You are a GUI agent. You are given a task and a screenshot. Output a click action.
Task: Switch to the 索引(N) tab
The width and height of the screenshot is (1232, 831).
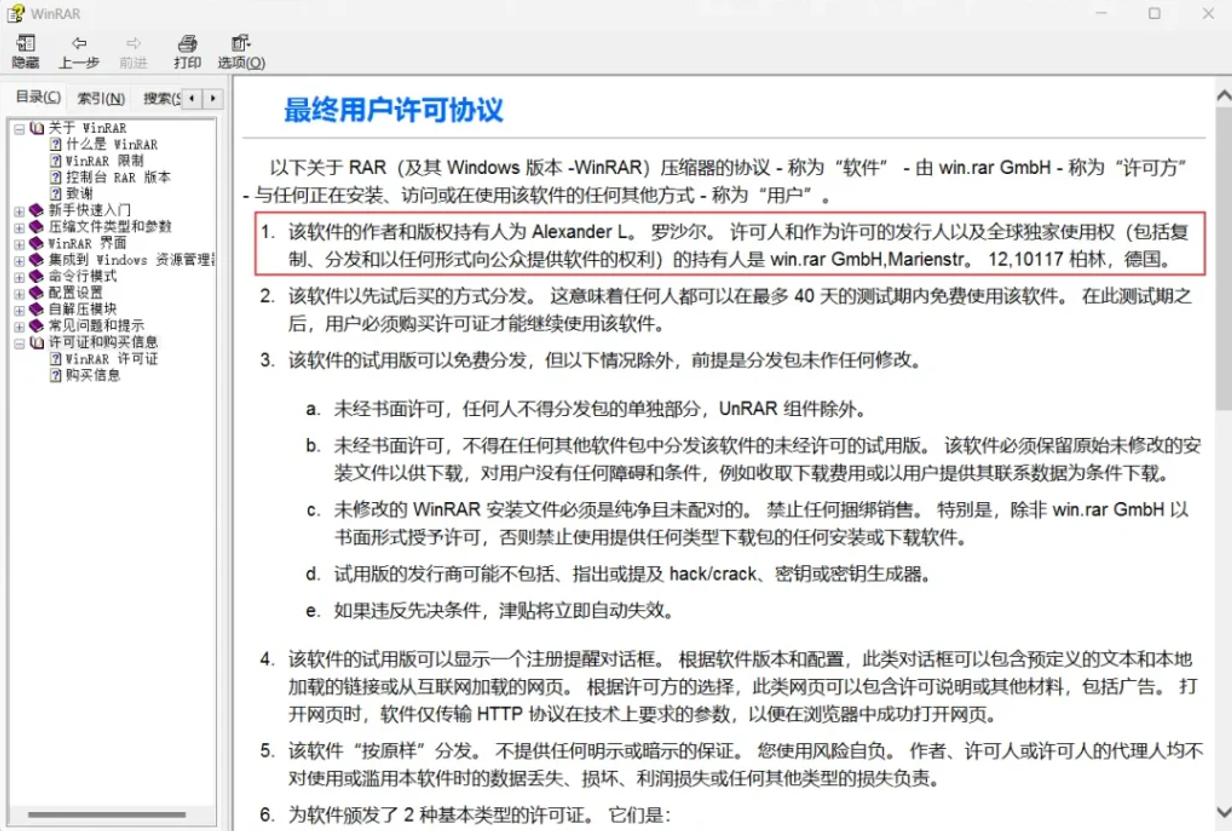101,98
